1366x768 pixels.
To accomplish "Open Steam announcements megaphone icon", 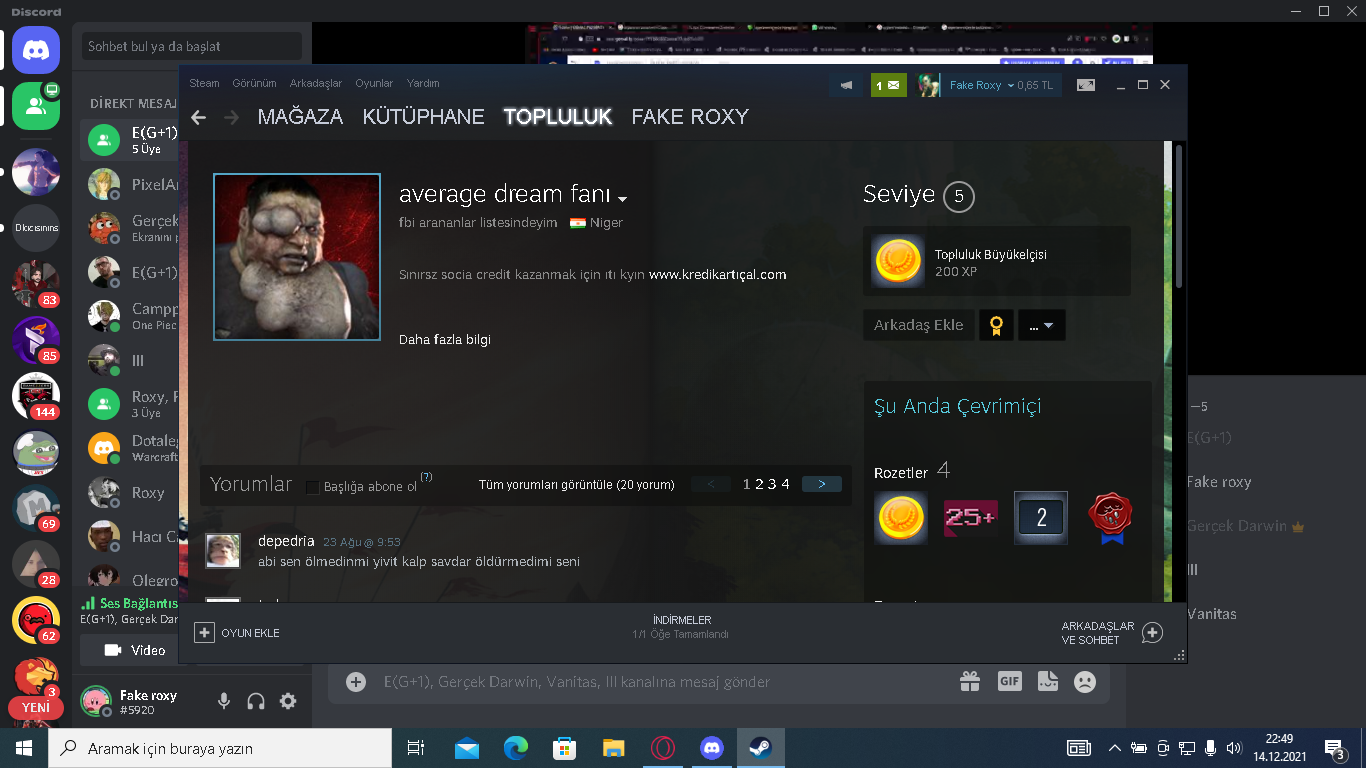I will [x=846, y=86].
